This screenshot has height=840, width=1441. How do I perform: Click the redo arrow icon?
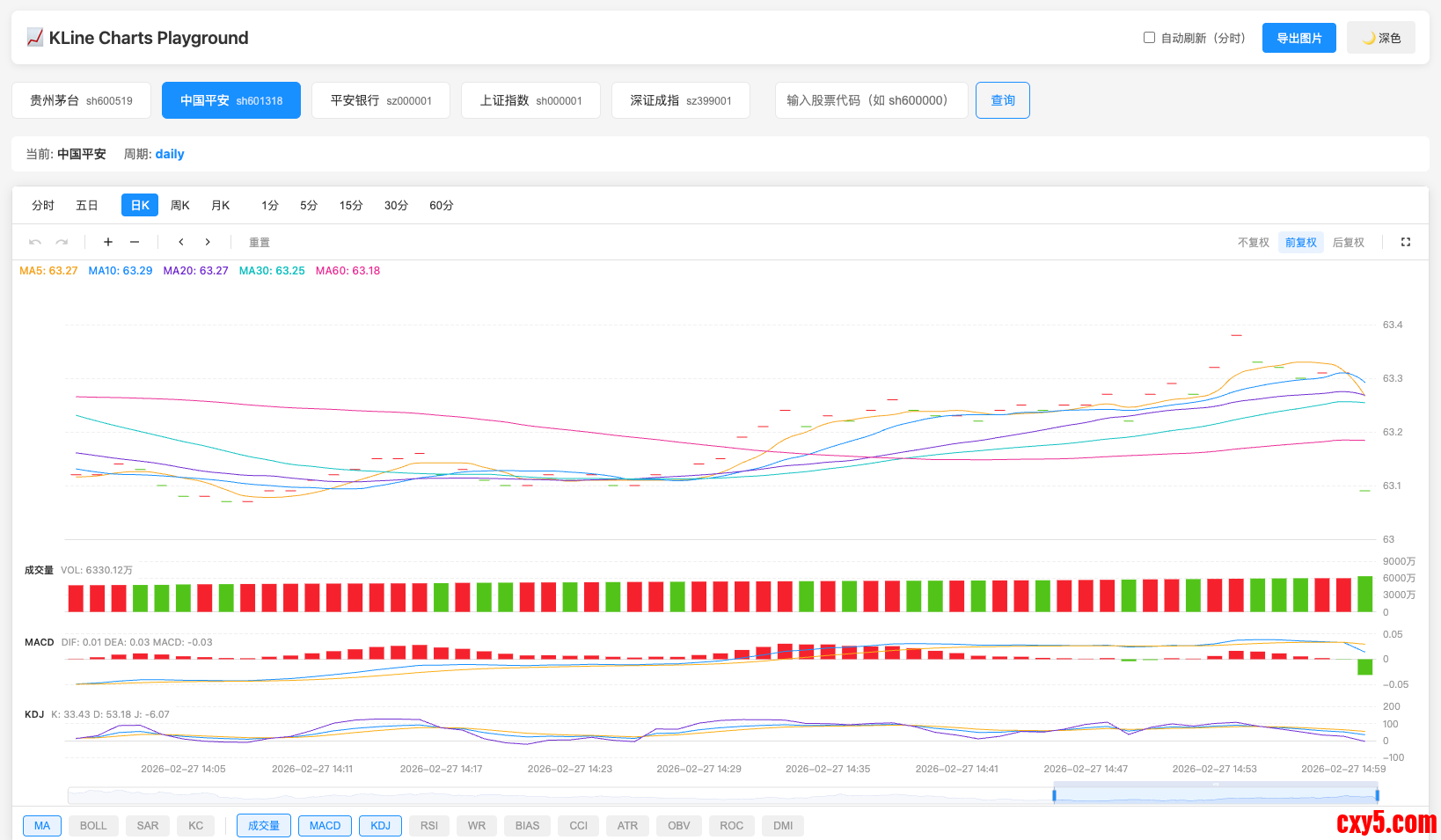[62, 242]
